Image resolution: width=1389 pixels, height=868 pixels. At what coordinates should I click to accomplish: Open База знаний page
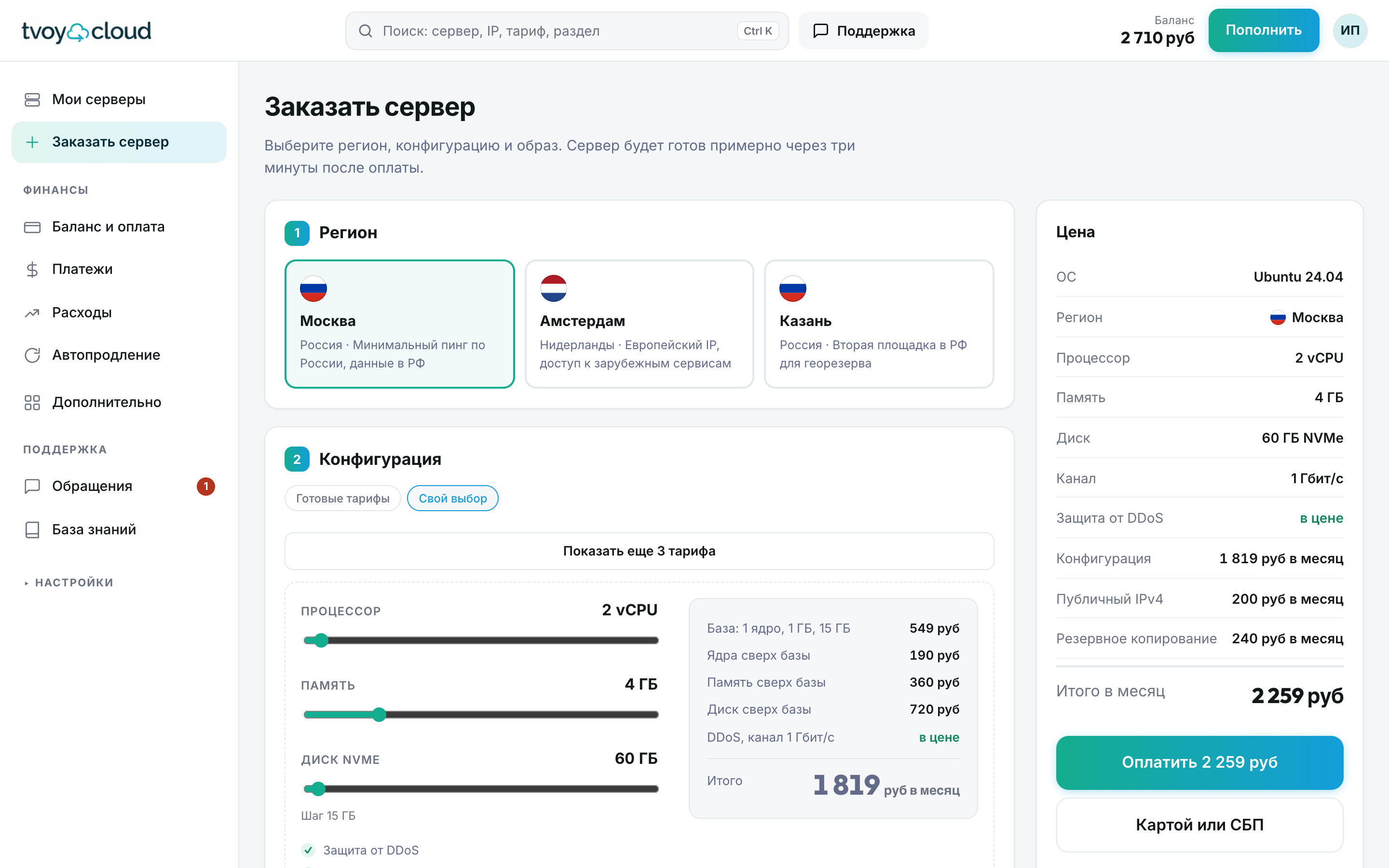click(119, 529)
